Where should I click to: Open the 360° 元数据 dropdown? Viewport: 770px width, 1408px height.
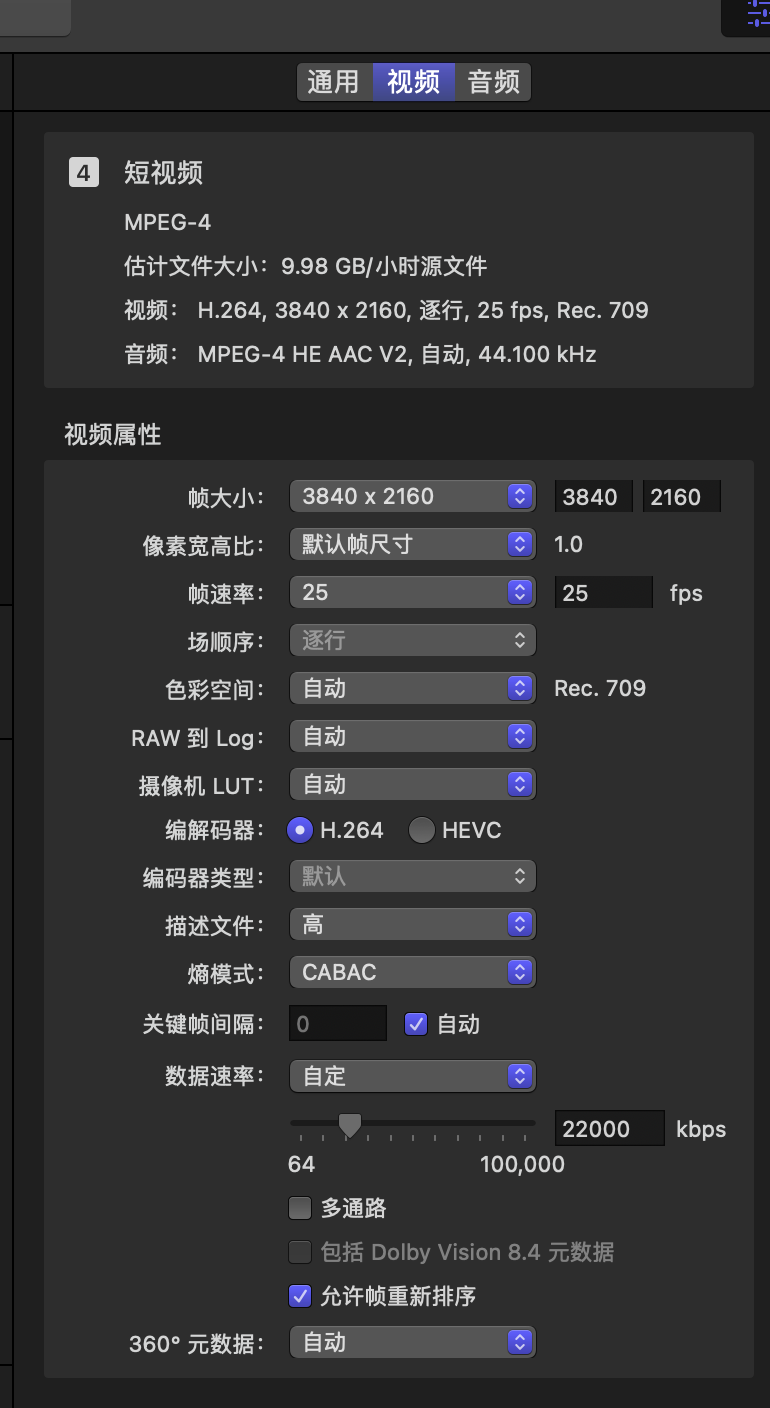point(412,1342)
